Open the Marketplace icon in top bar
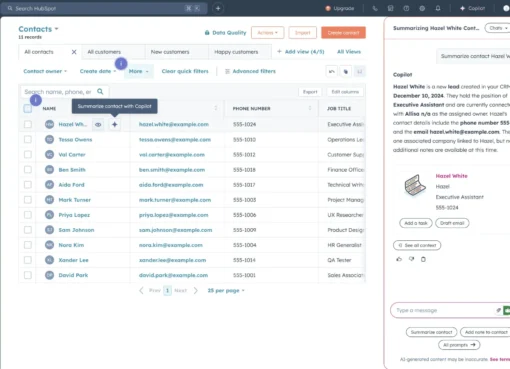This screenshot has height=369, width=510. click(x=390, y=8)
